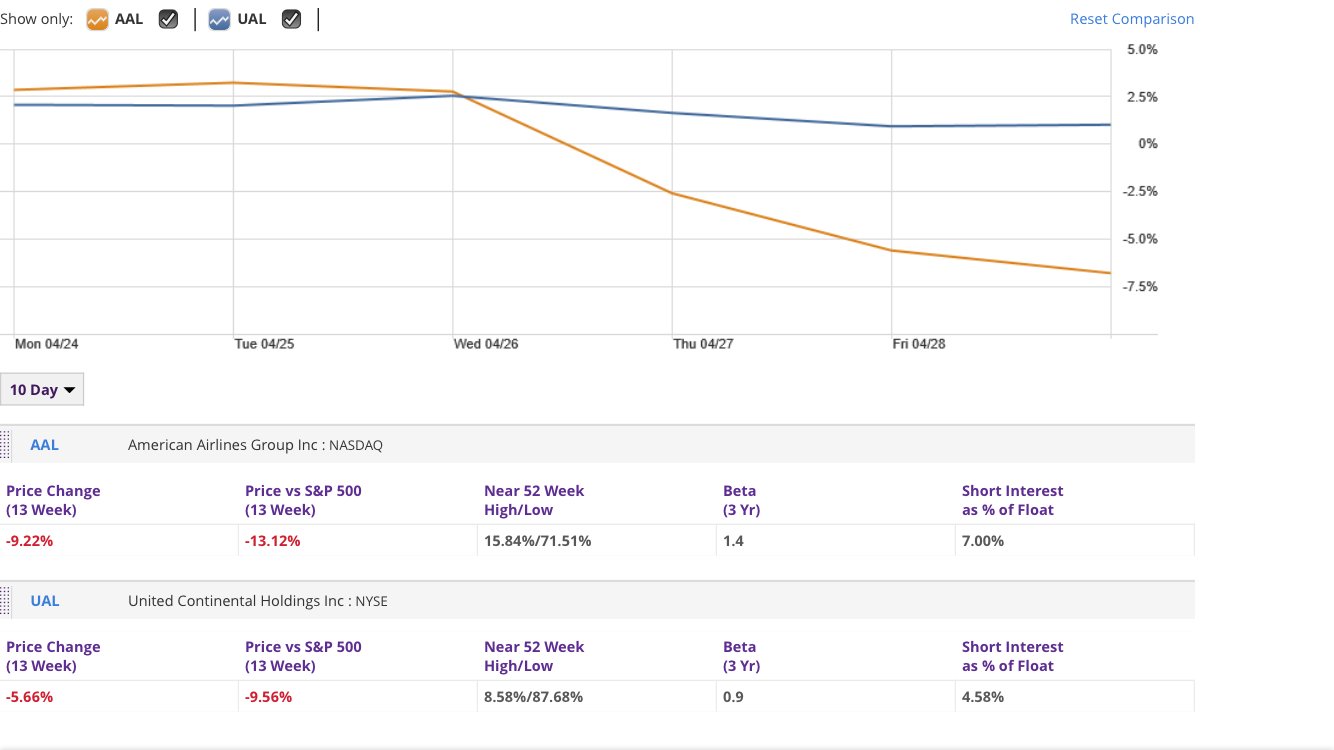1334x750 pixels.
Task: Click the 0.9 beta value
Action: [x=733, y=697]
